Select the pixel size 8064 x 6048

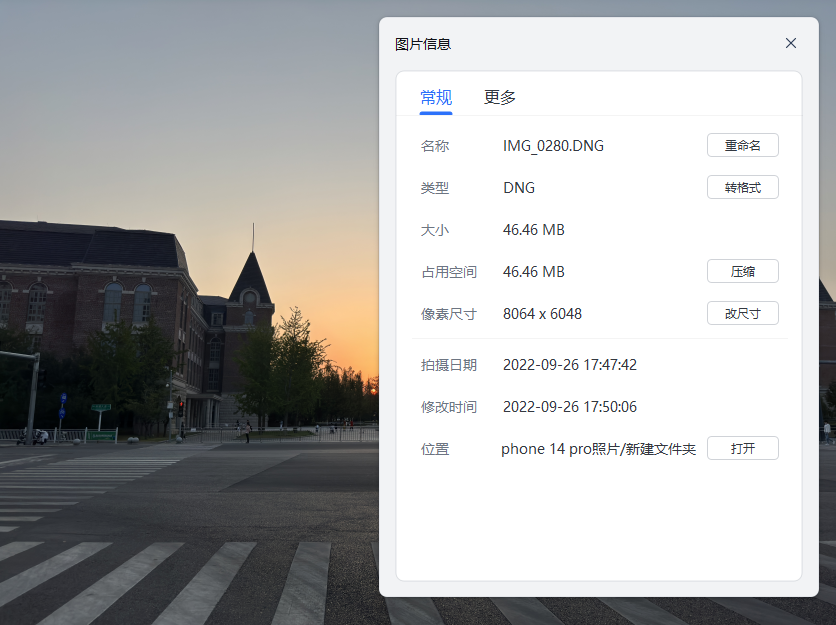point(542,314)
